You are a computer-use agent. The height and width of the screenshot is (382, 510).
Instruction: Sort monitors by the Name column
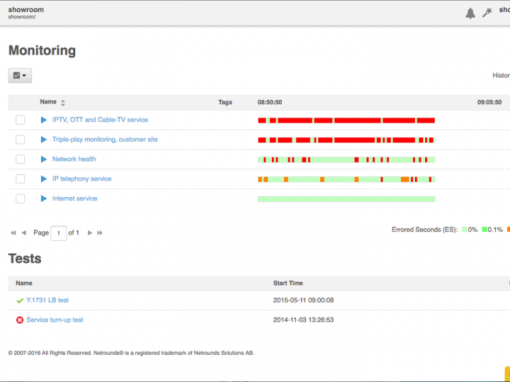pyautogui.click(x=52, y=102)
